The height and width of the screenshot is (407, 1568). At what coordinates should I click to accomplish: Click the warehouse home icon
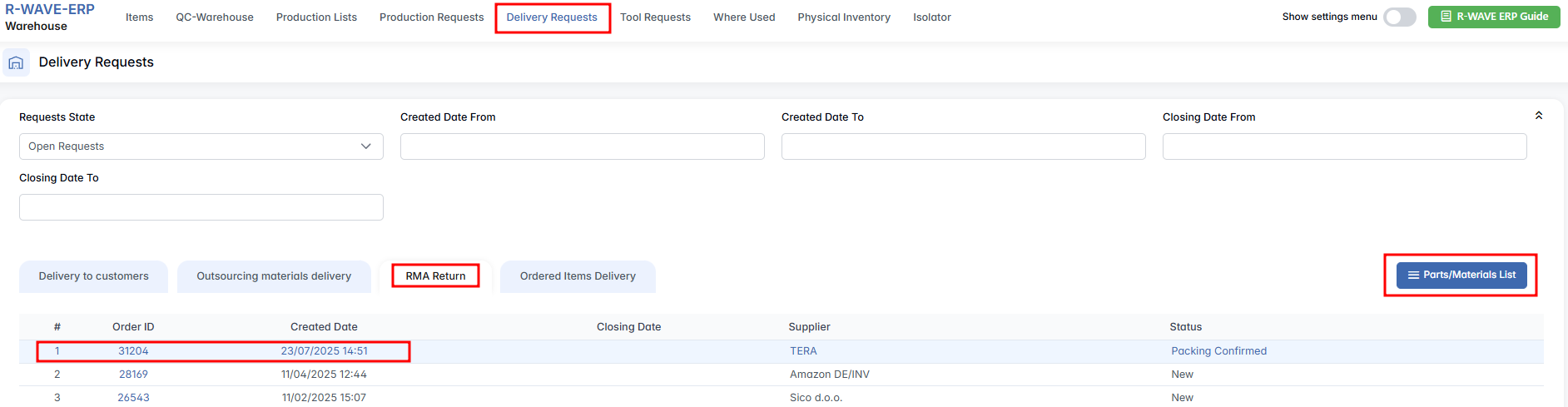coord(16,62)
